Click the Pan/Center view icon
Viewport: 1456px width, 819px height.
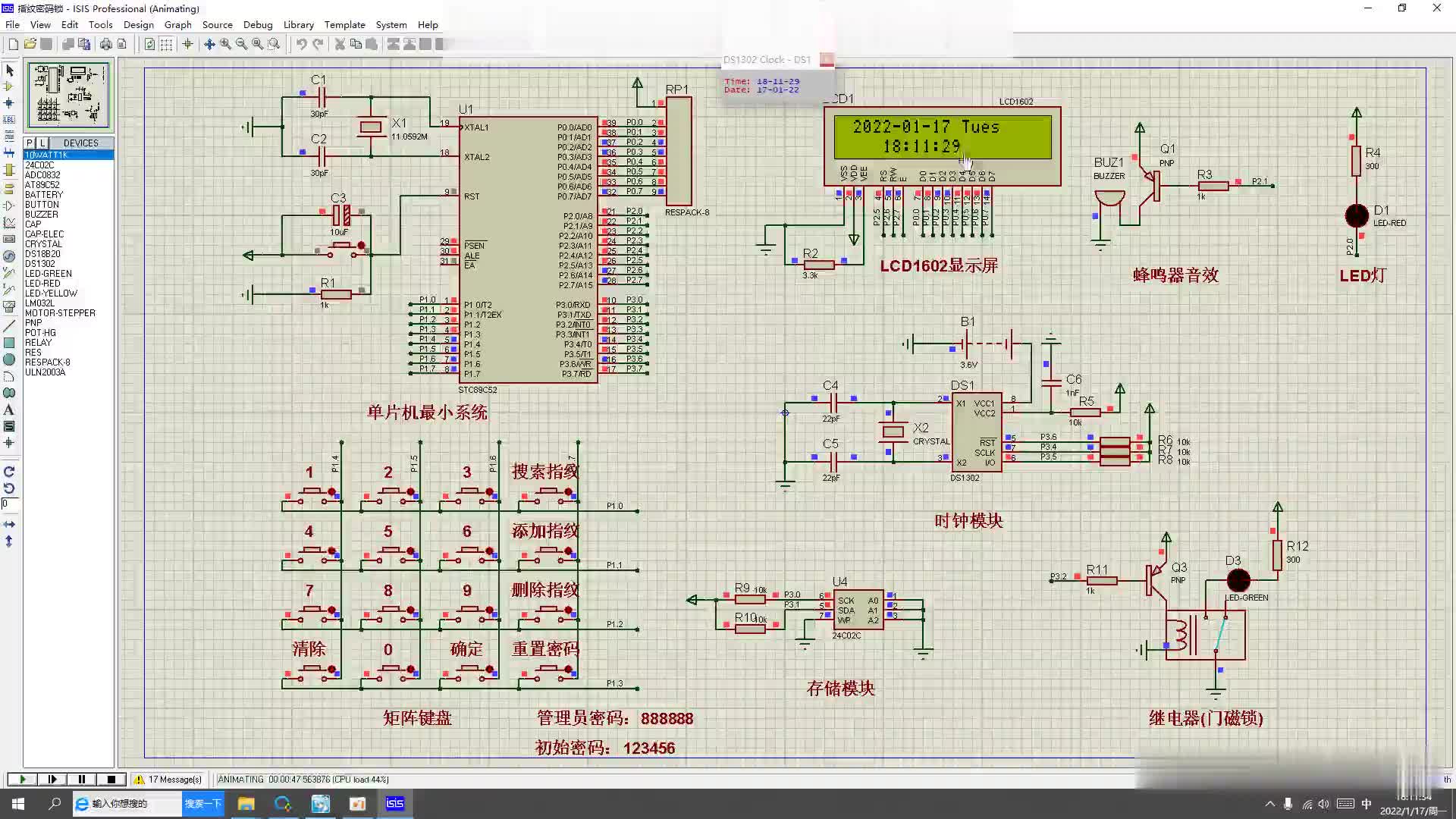(209, 44)
